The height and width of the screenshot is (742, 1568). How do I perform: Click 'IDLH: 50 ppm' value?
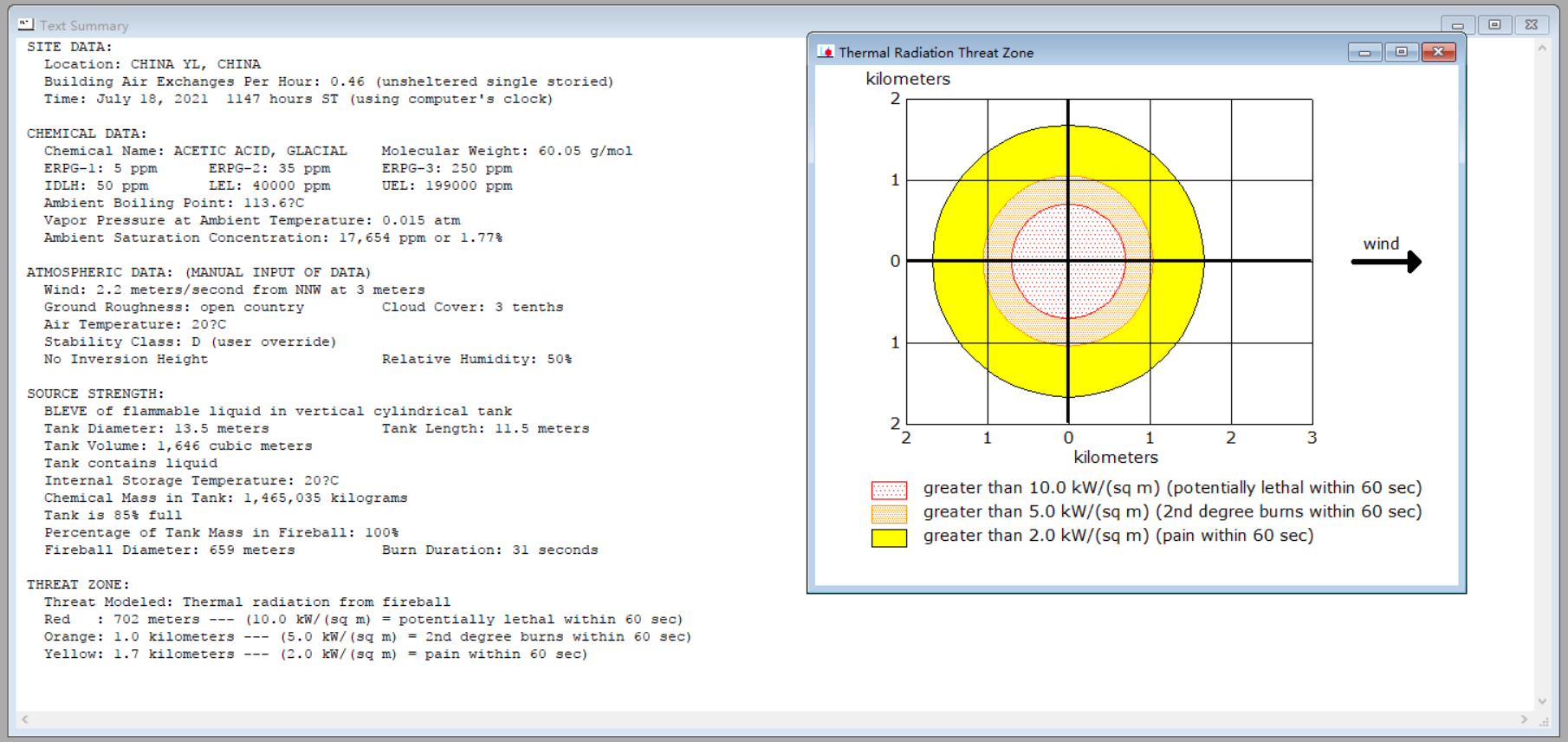pos(96,185)
